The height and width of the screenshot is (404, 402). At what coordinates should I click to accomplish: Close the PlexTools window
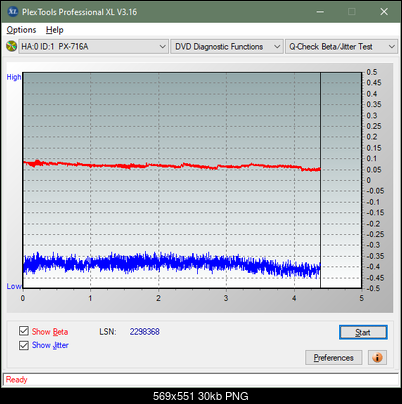point(384,12)
